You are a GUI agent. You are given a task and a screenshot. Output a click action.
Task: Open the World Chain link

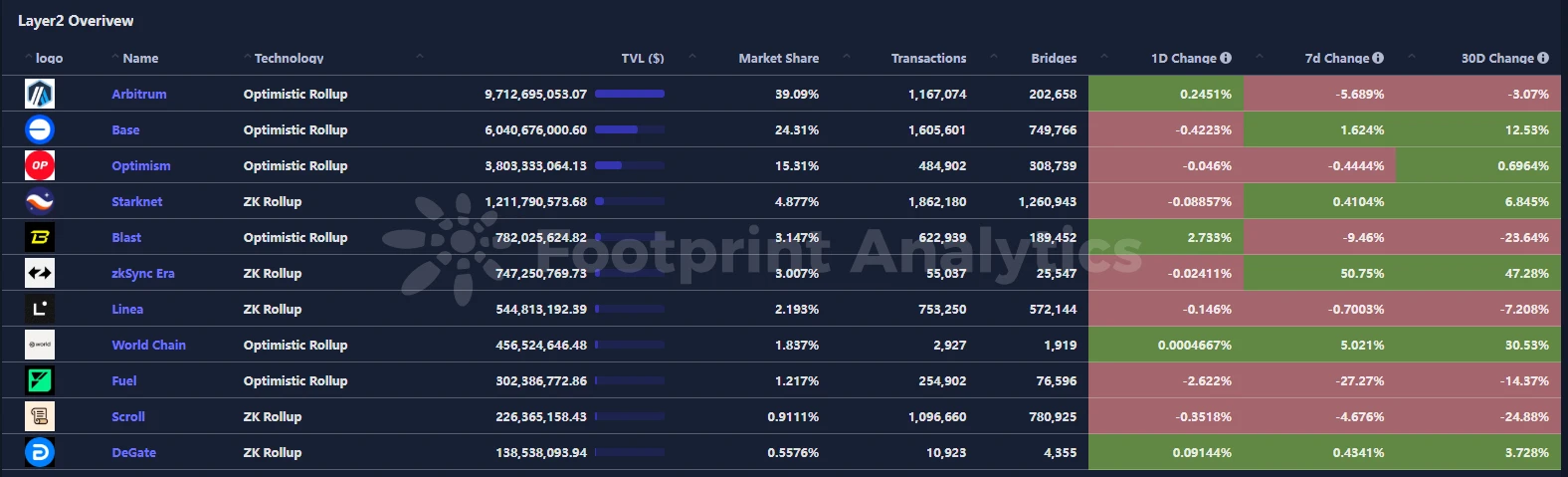[148, 345]
